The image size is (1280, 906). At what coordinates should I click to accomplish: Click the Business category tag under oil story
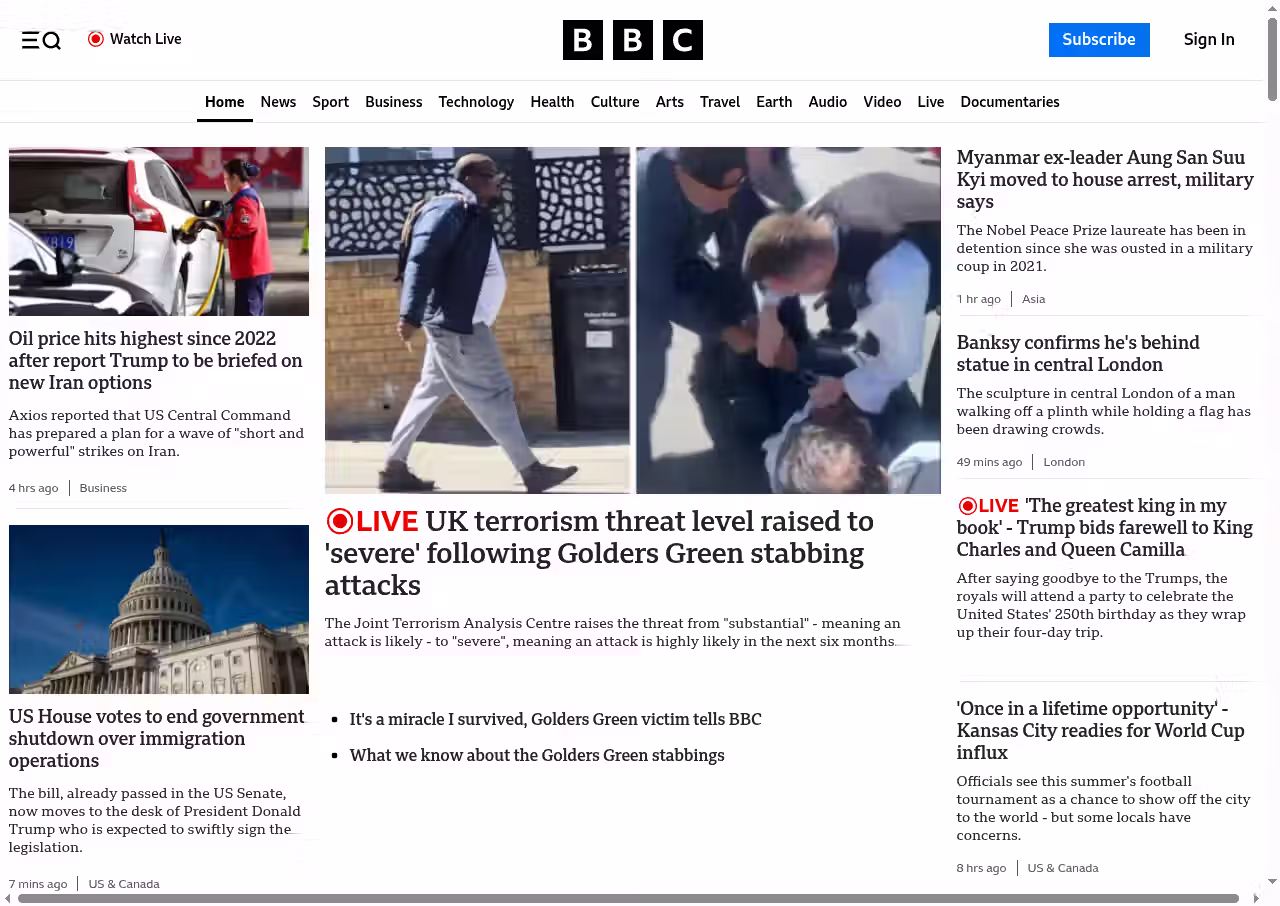click(103, 488)
